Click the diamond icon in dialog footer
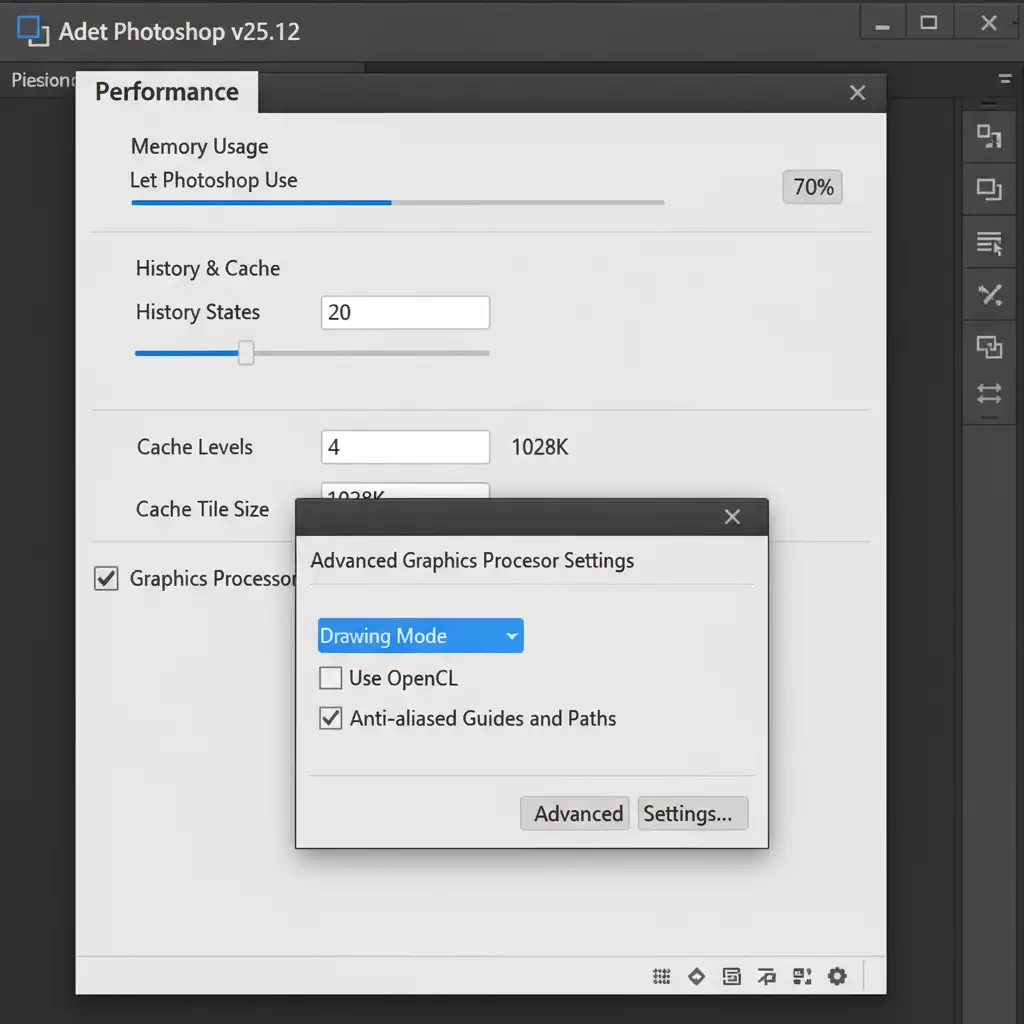 click(x=696, y=976)
